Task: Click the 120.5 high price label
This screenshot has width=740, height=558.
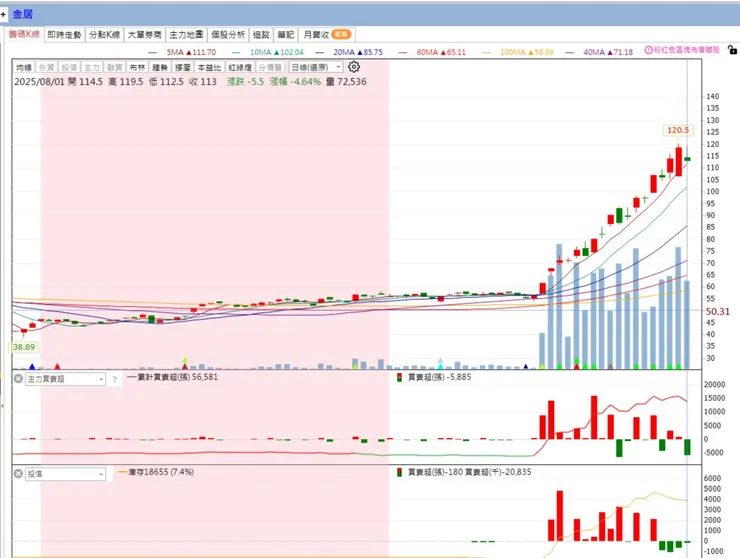Action: [678, 130]
